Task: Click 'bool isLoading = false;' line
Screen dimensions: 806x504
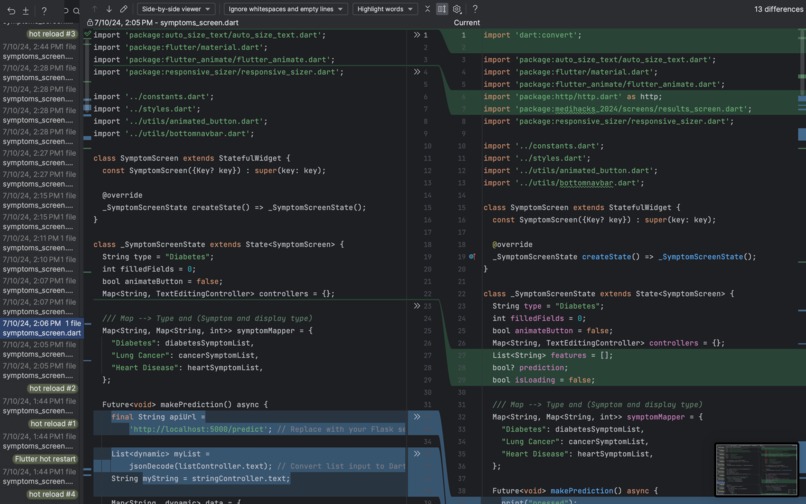Action: [543, 380]
